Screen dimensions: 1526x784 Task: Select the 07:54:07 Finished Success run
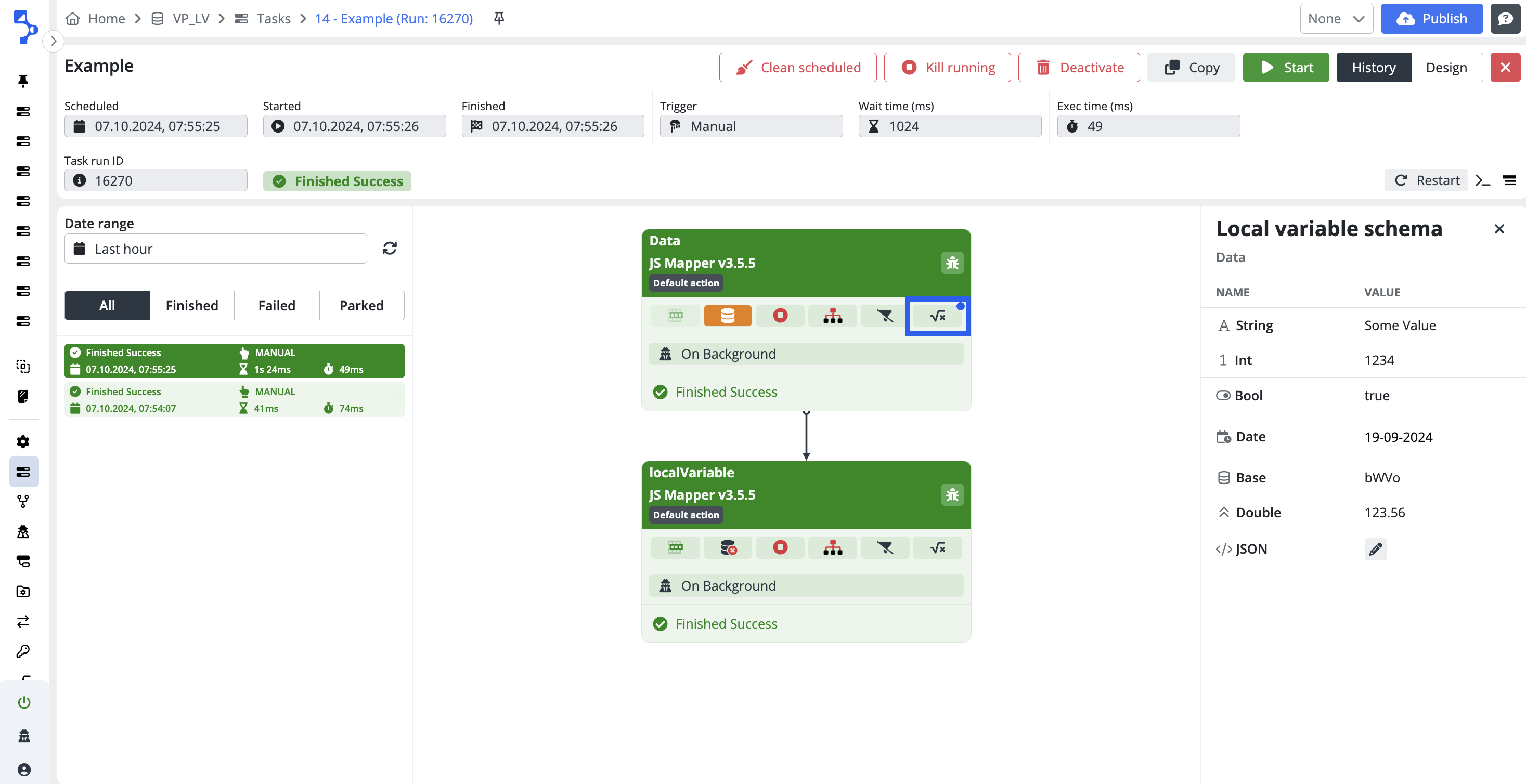(234, 400)
